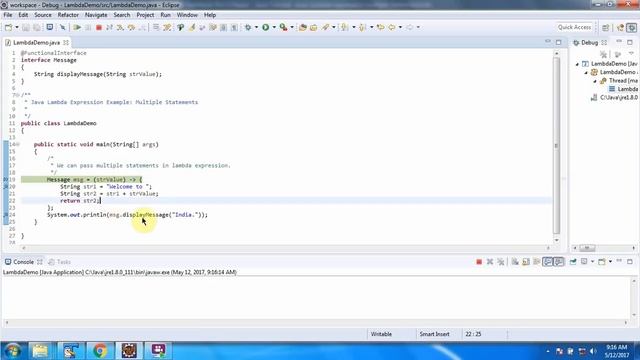Collapse the Javadoc comment fold at line 7
Screen dimensions: 640x360
point(16,95)
